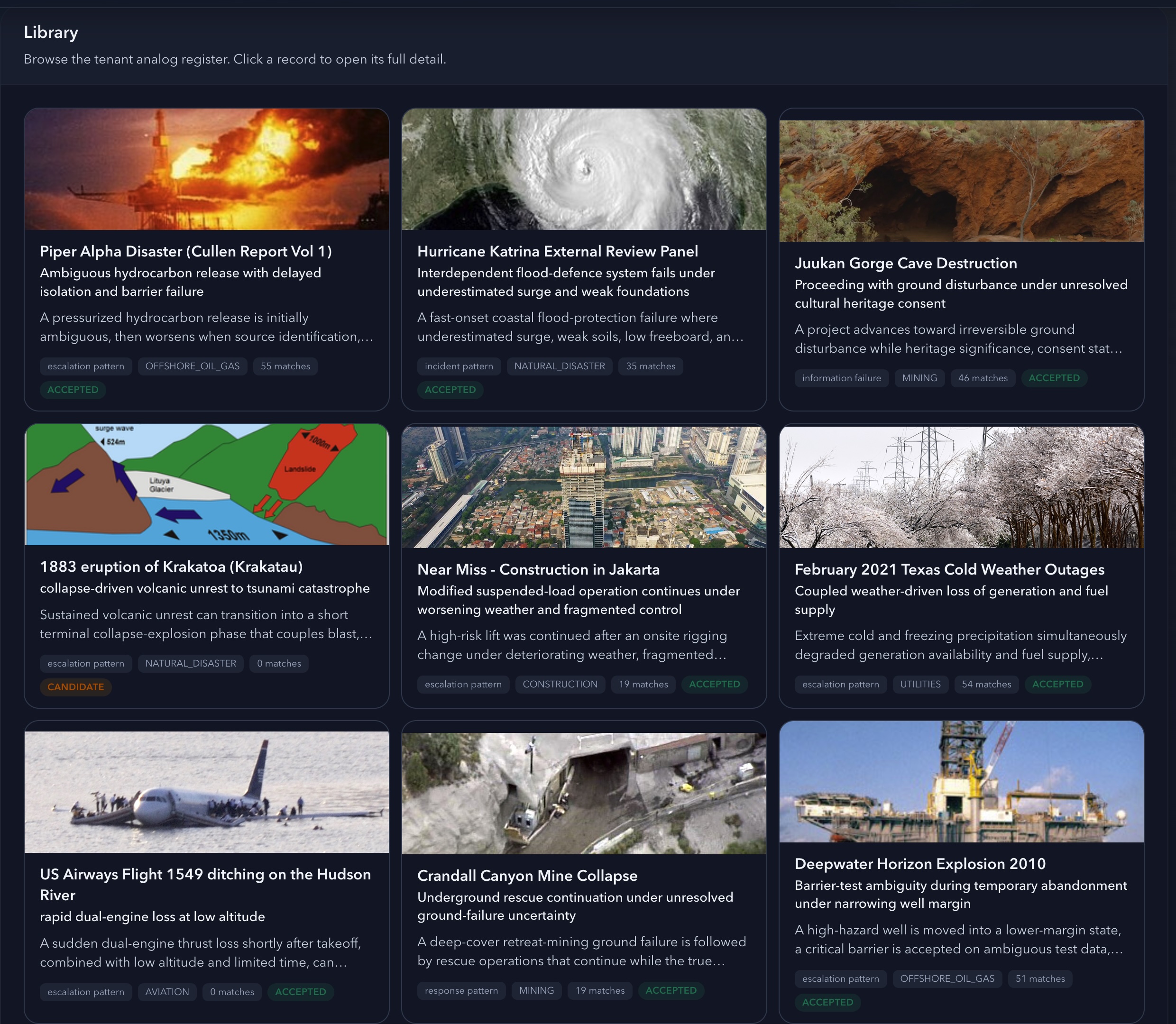The image size is (1176, 1024).
Task: Click the '0 matches' tag on the Krakatoa card
Action: [x=279, y=664]
